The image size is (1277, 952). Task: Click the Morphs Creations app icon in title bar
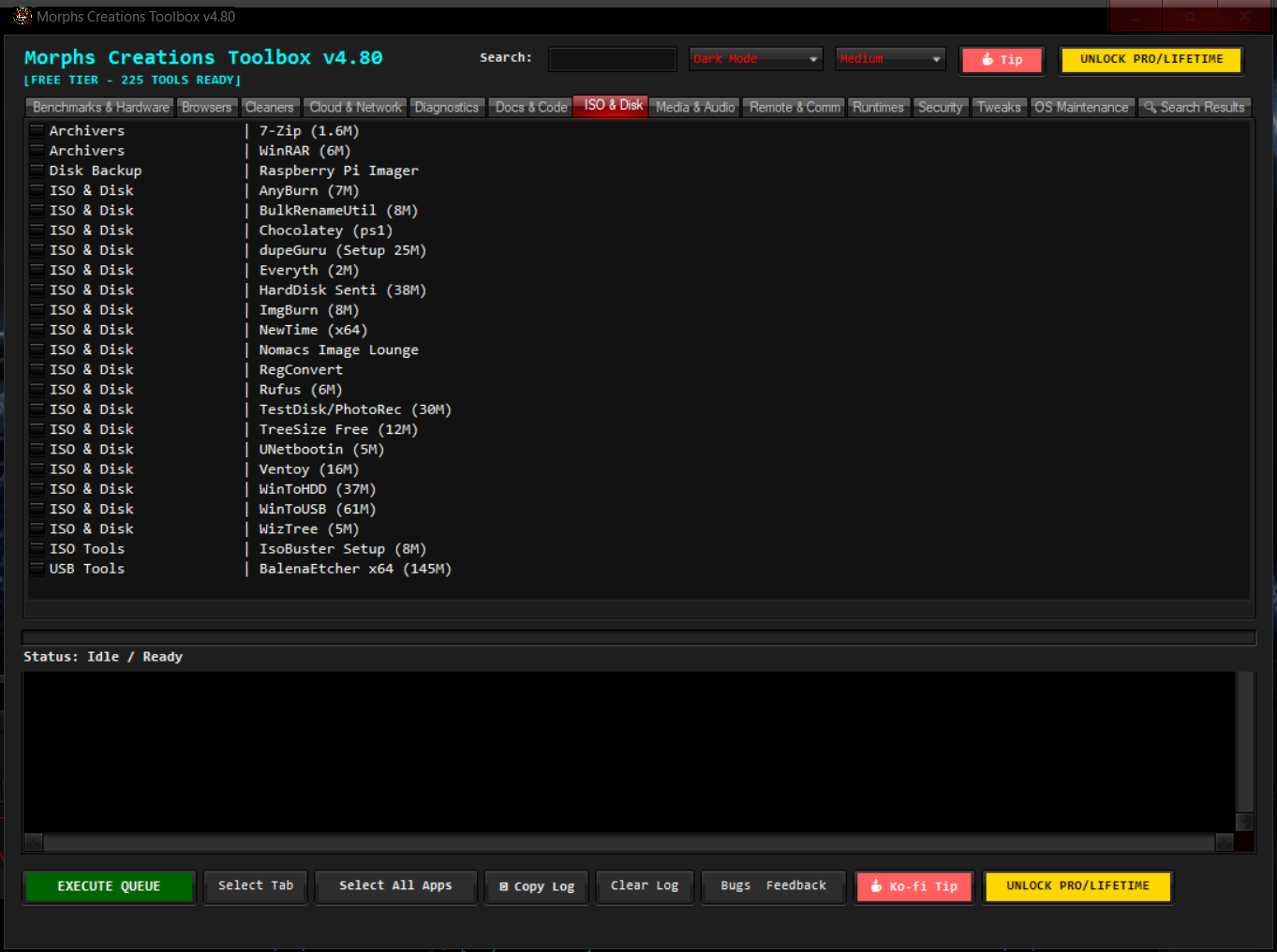(x=22, y=16)
